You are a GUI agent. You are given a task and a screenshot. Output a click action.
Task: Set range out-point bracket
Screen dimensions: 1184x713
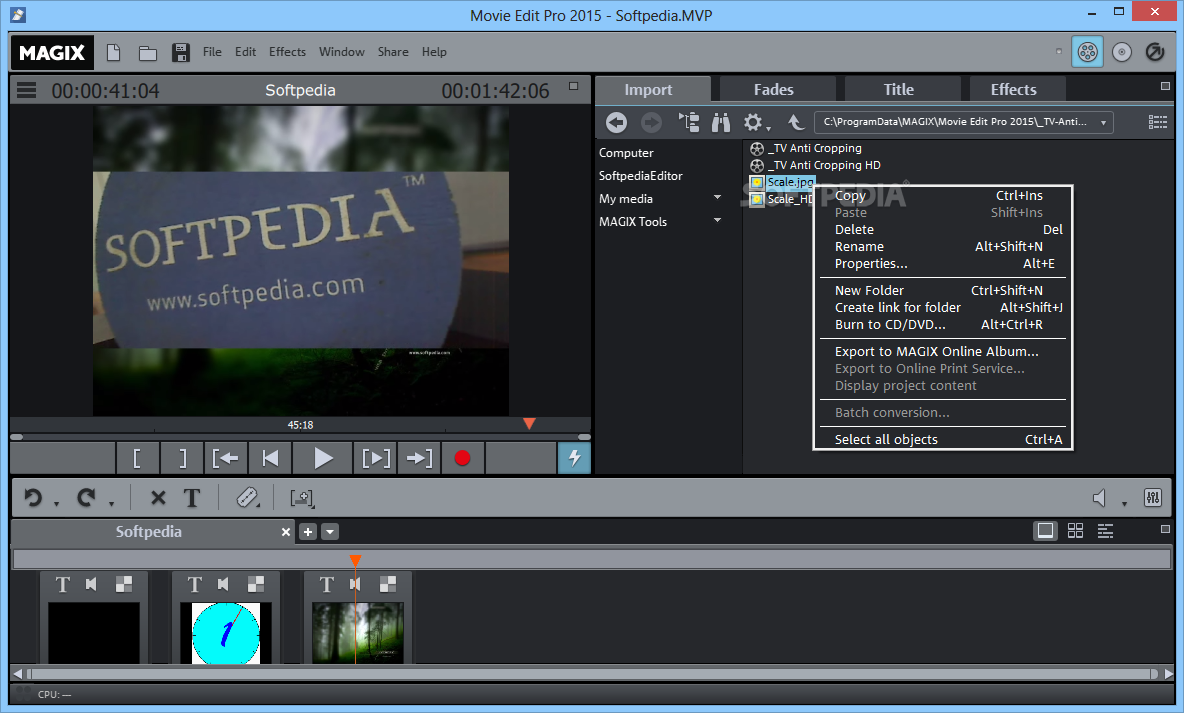point(182,458)
